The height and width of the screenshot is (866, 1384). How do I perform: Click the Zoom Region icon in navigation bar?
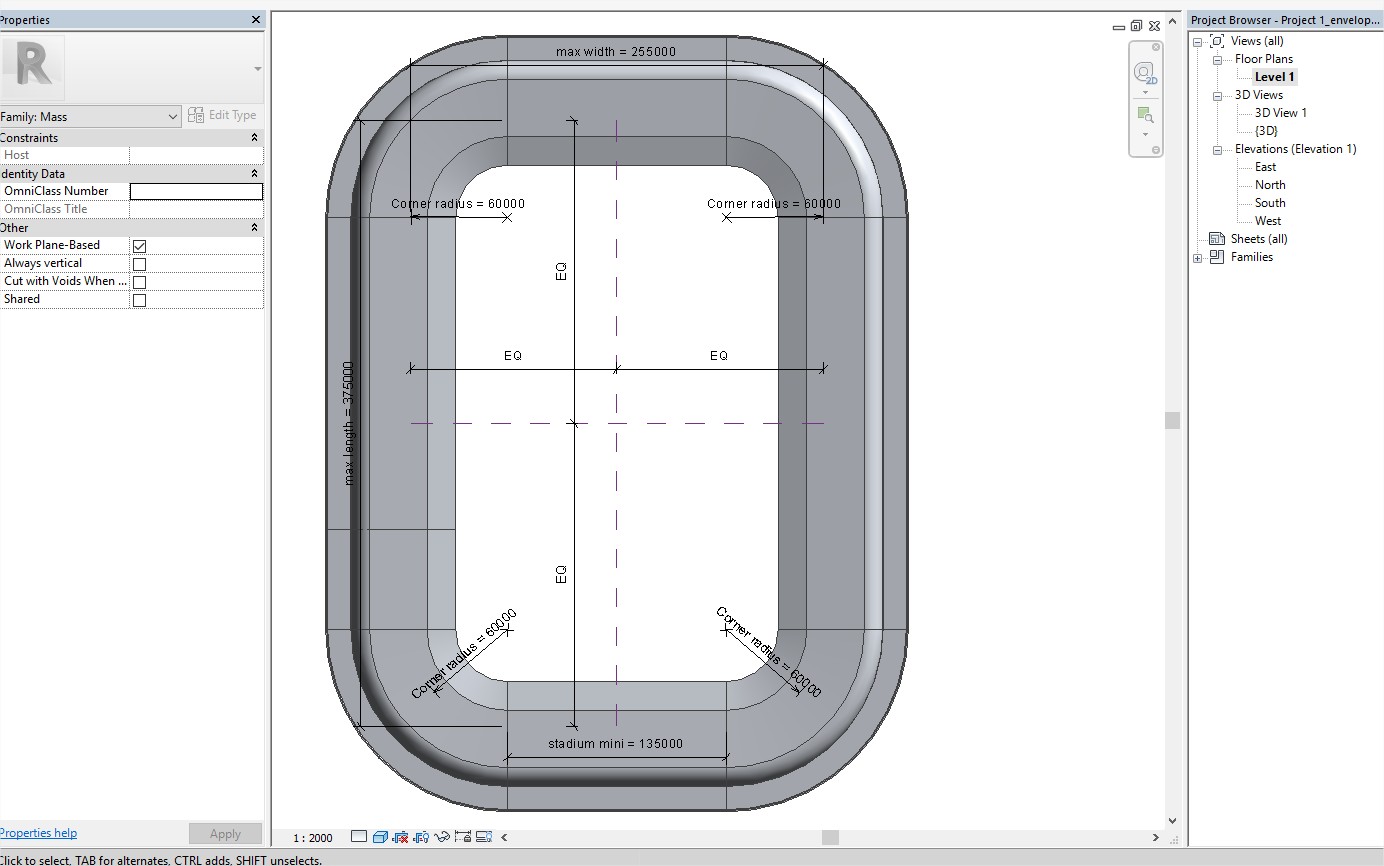point(1145,115)
